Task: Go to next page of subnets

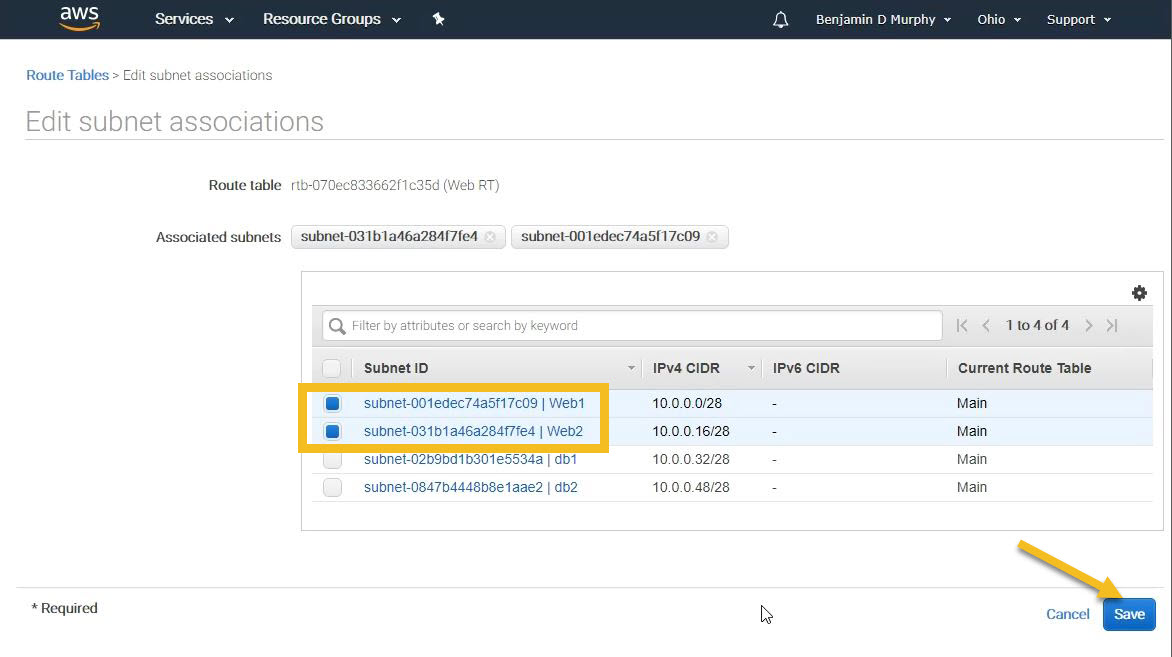Action: (1088, 326)
